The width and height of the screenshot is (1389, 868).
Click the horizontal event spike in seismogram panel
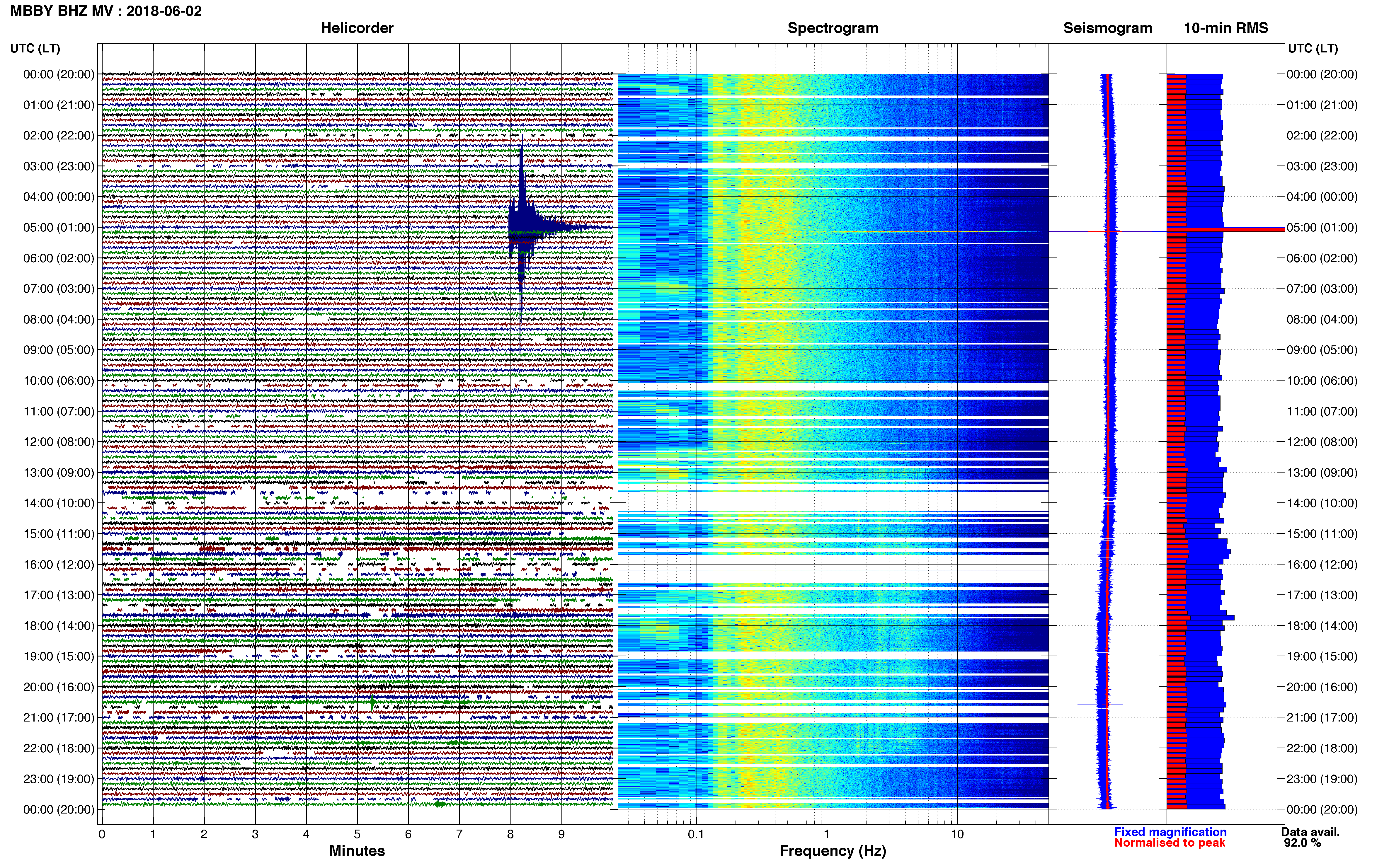point(1108,231)
